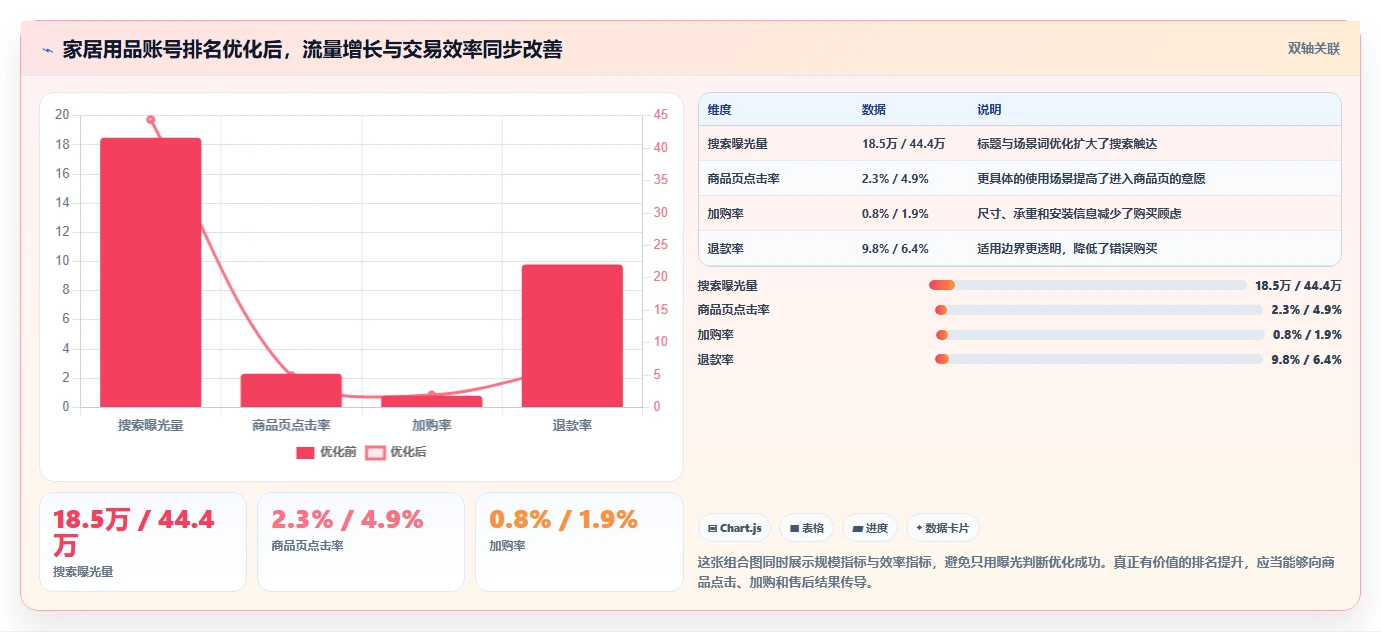This screenshot has height=632, width=1381.
Task: Click the 商品页点击率 bar in the chart
Action: point(291,390)
